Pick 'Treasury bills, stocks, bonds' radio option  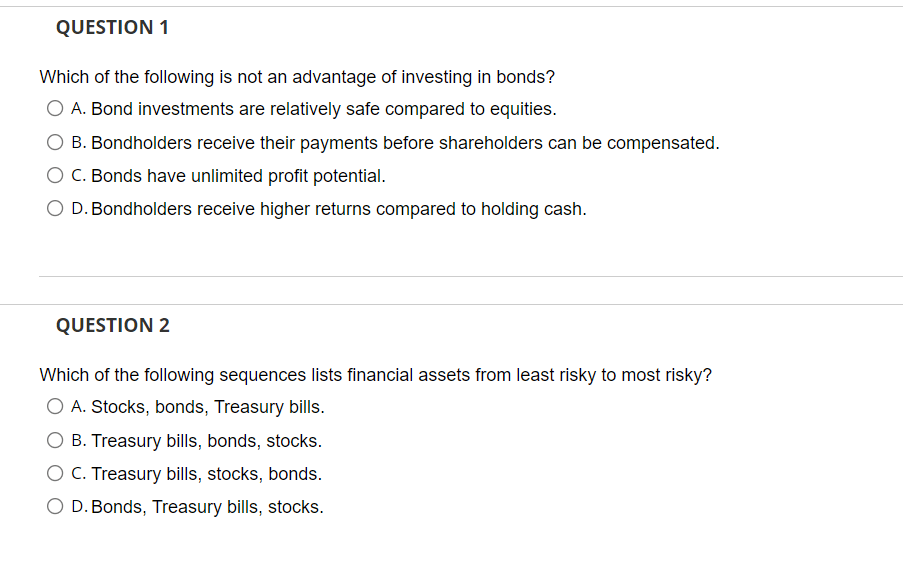click(x=55, y=474)
